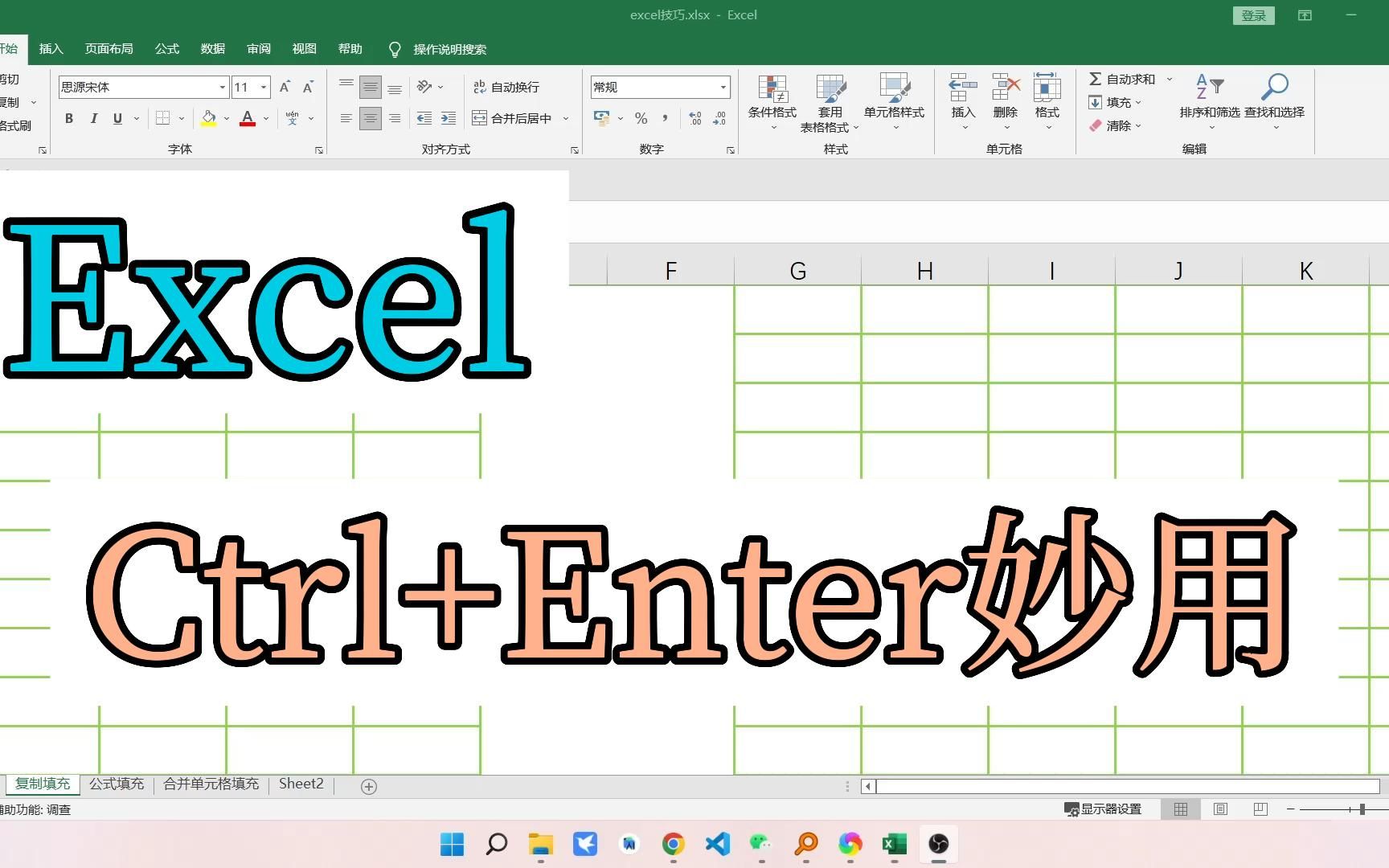Toggle Underline formatting button

tap(117, 118)
